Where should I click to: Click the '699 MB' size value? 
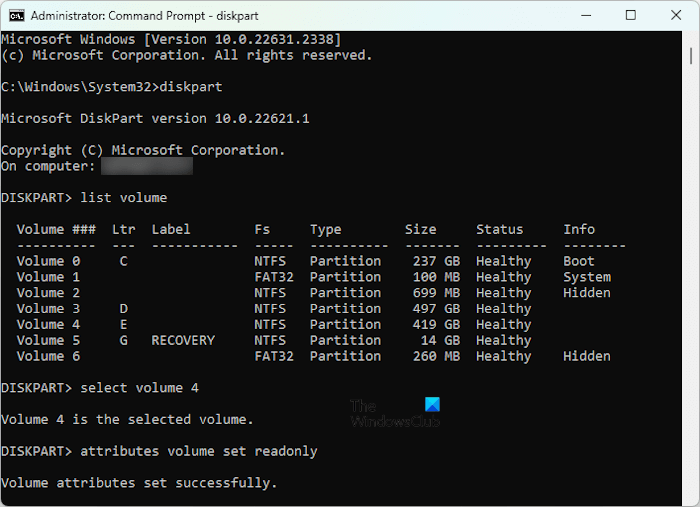pyautogui.click(x=436, y=293)
